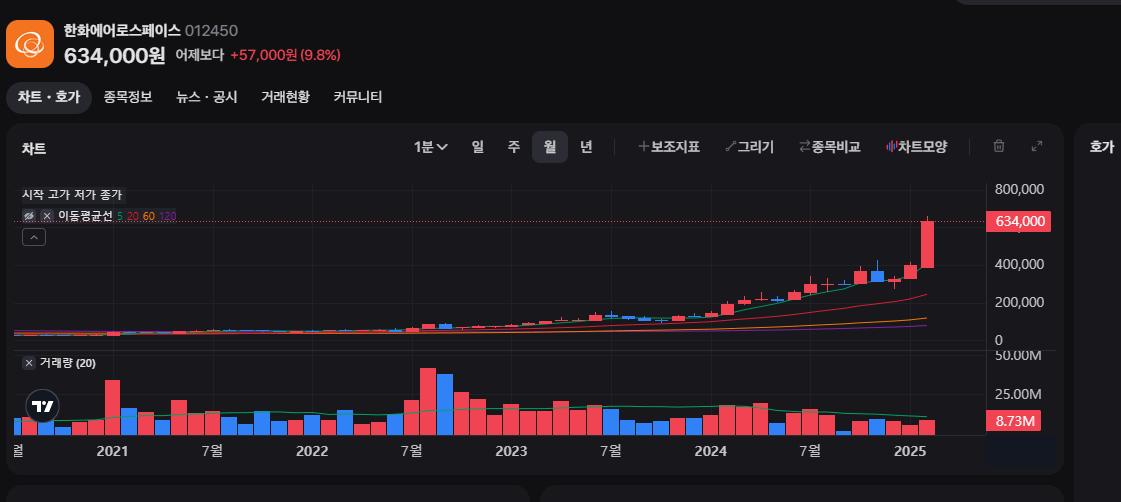Open 종목비교 stock comparison
The image size is (1121, 502).
coord(829,147)
